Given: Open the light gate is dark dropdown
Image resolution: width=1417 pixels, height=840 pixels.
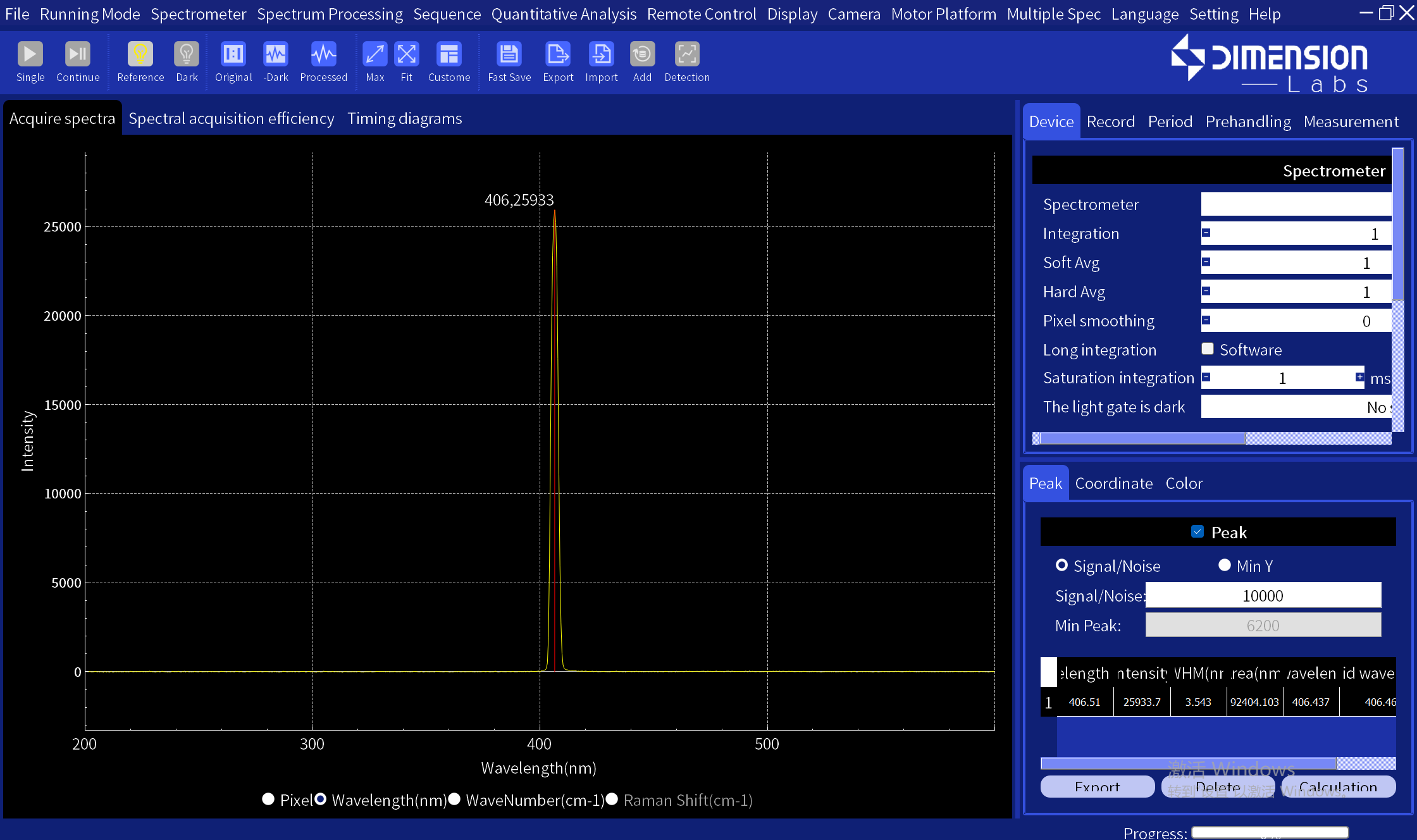Looking at the screenshot, I should click(1295, 407).
